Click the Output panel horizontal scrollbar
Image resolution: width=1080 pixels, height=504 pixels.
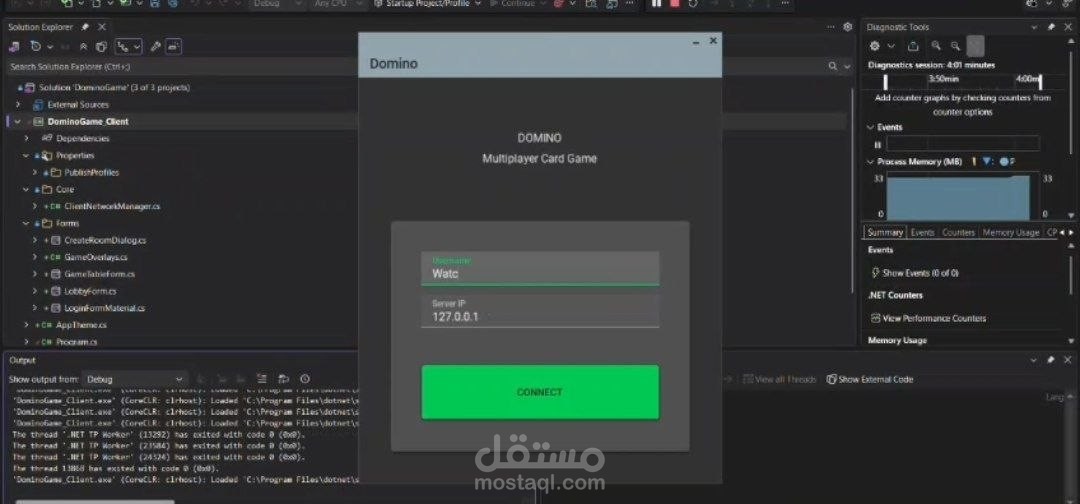point(95,501)
